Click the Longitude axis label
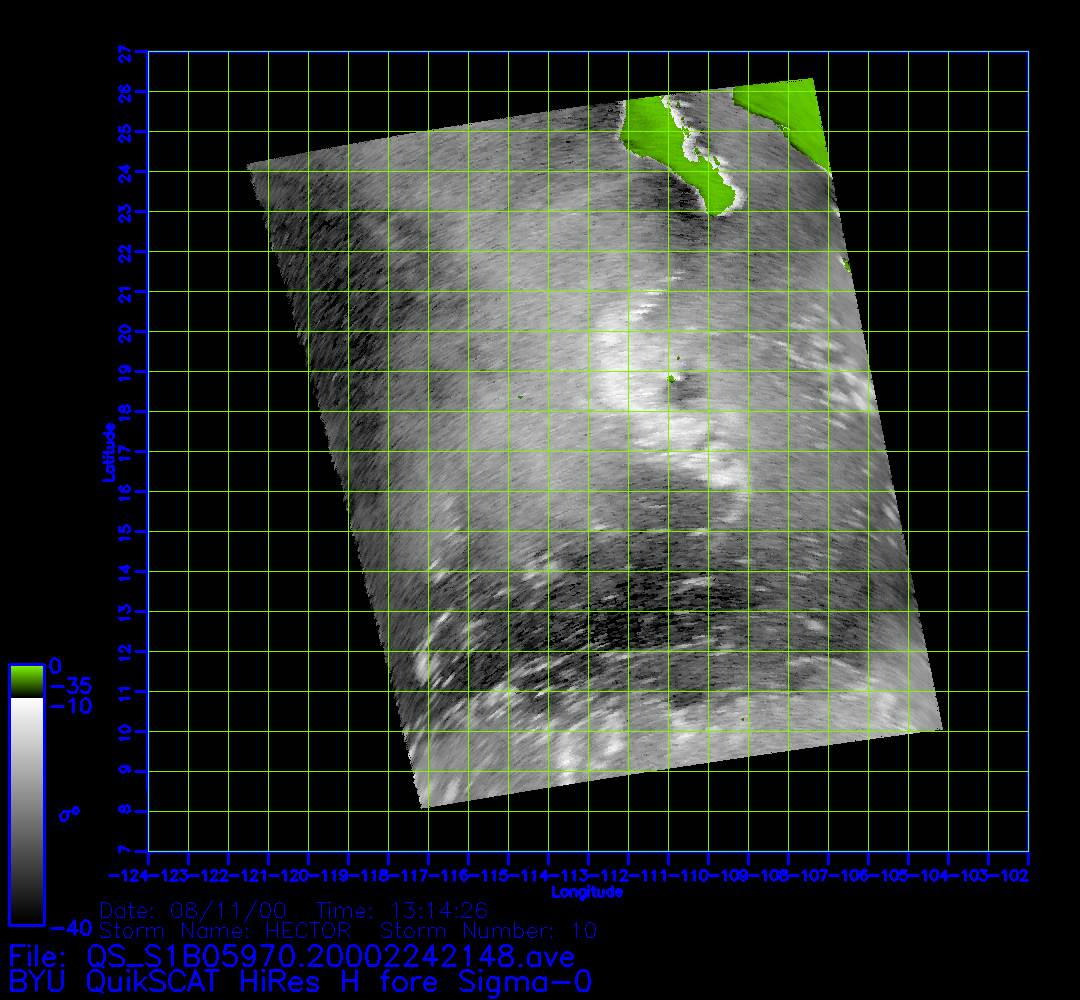This screenshot has width=1080, height=1000. click(587, 892)
